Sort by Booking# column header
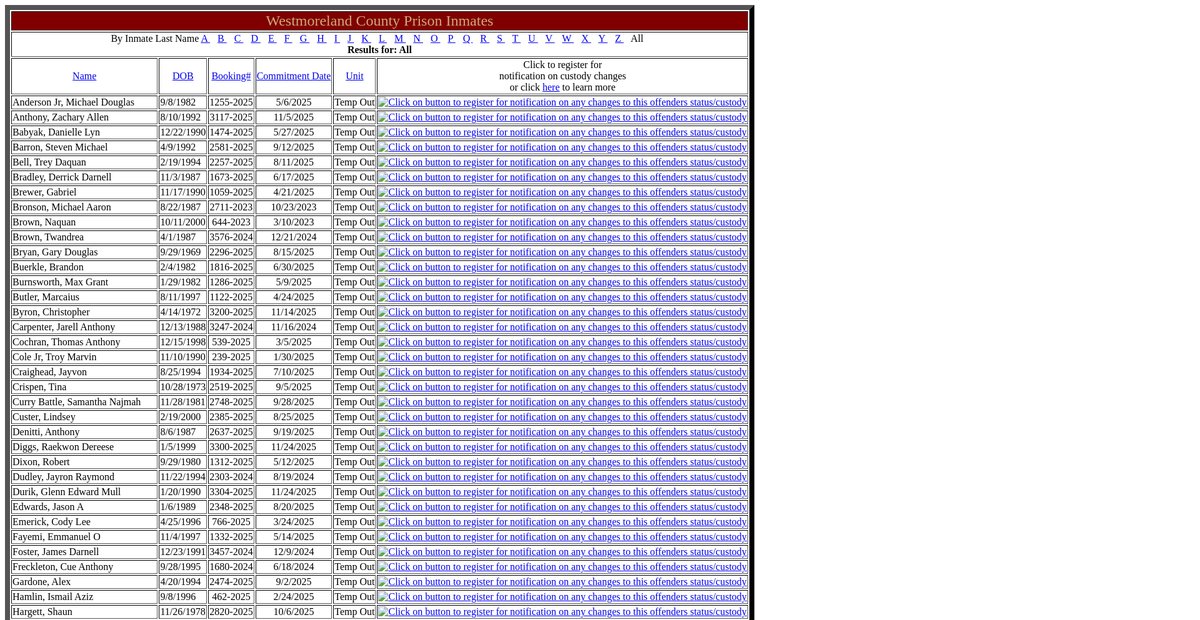Image resolution: width=1200 pixels, height=620 pixels. 231,76
